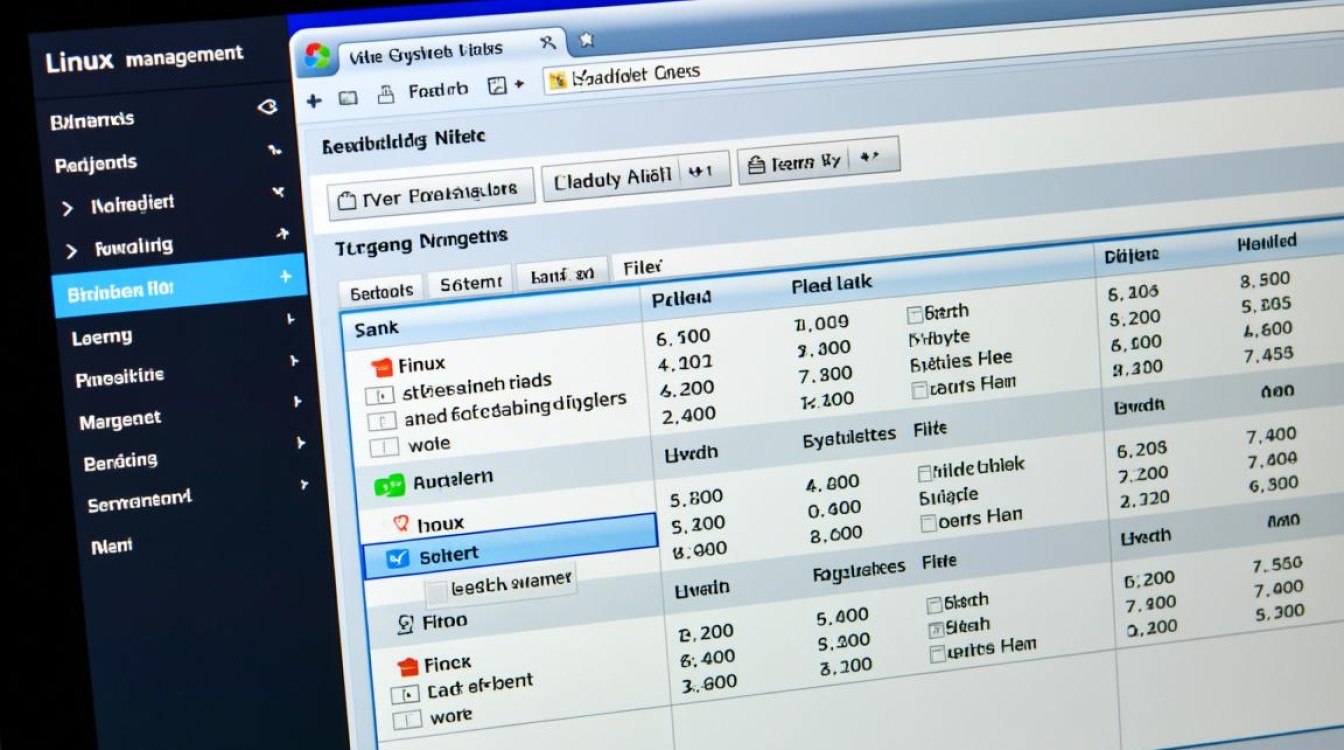The image size is (1344, 750).
Task: Select the red Finux package icon
Action: click(383, 367)
